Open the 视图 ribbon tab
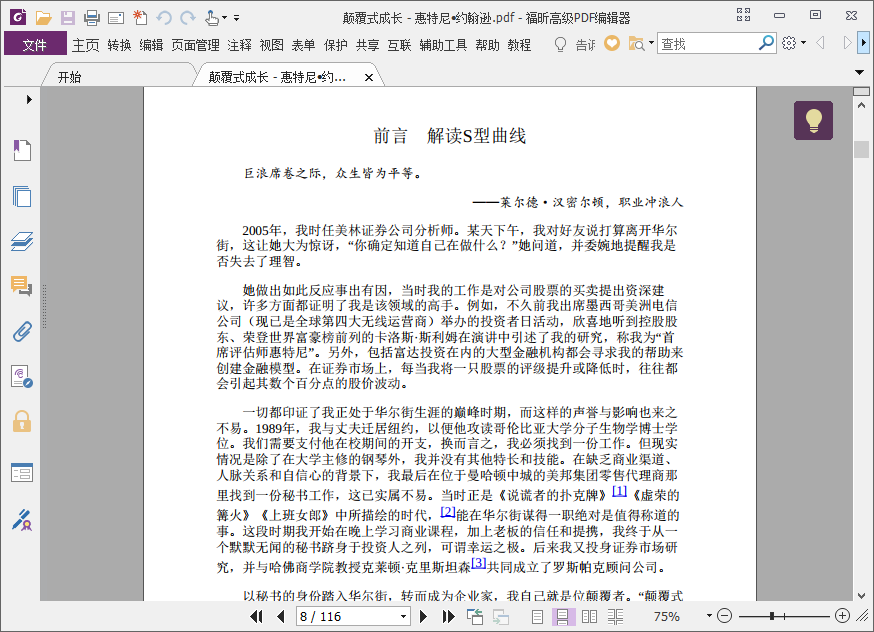 (x=271, y=45)
